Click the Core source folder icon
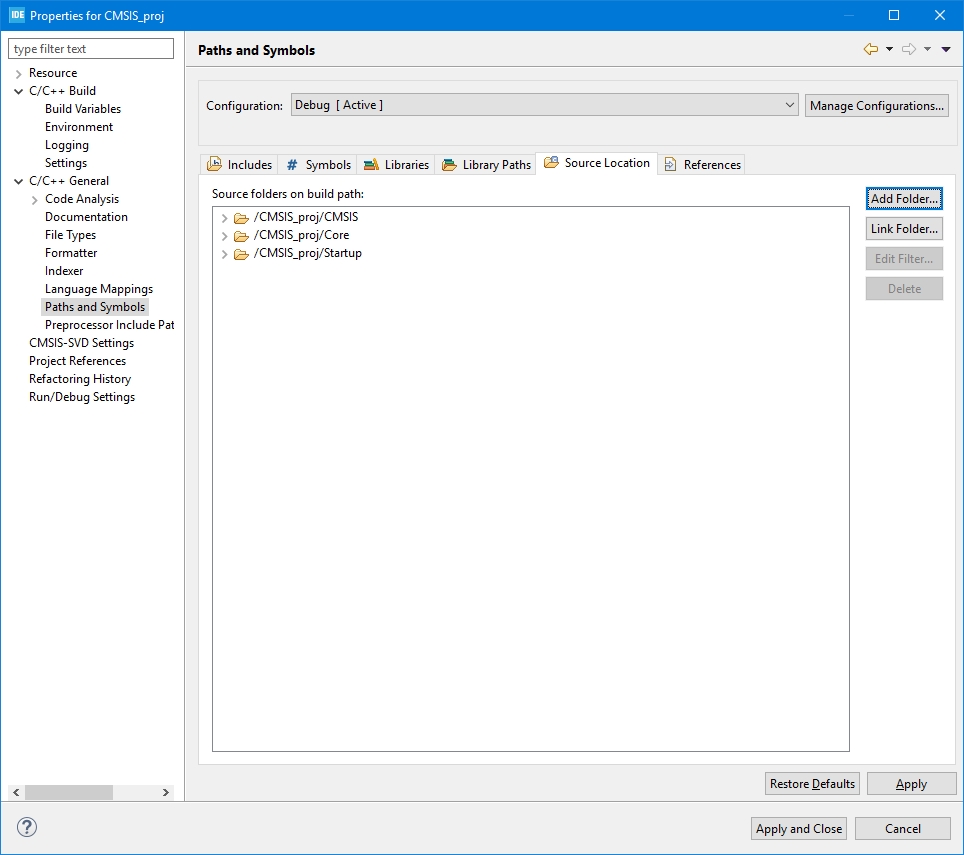 [240, 236]
